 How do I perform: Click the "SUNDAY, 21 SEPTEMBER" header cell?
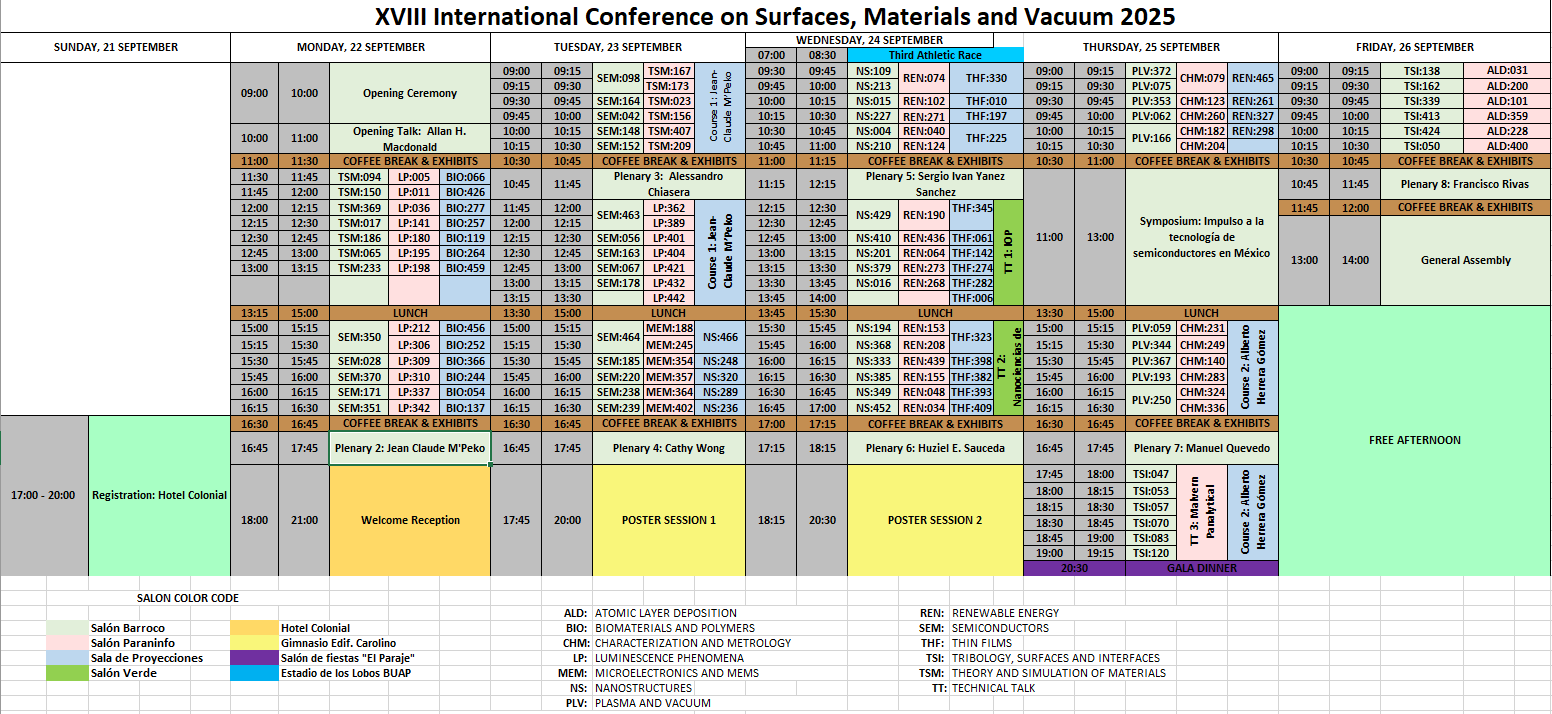point(116,47)
